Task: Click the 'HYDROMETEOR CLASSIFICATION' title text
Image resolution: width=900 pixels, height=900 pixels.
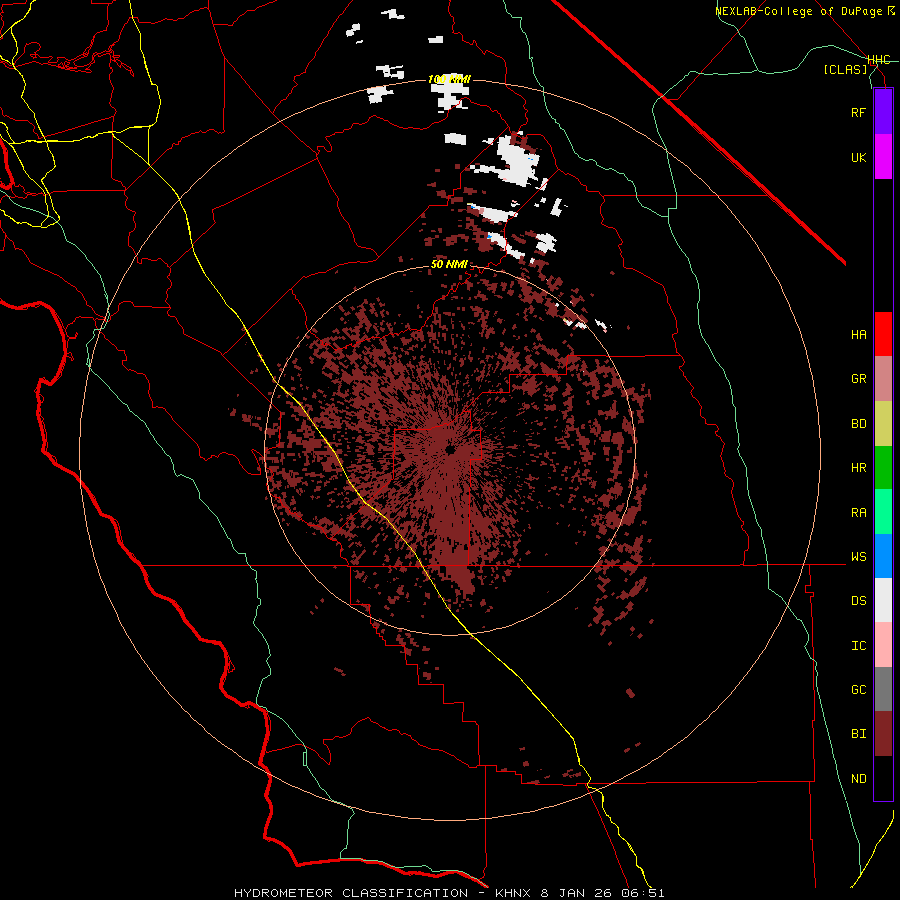Action: 351,893
